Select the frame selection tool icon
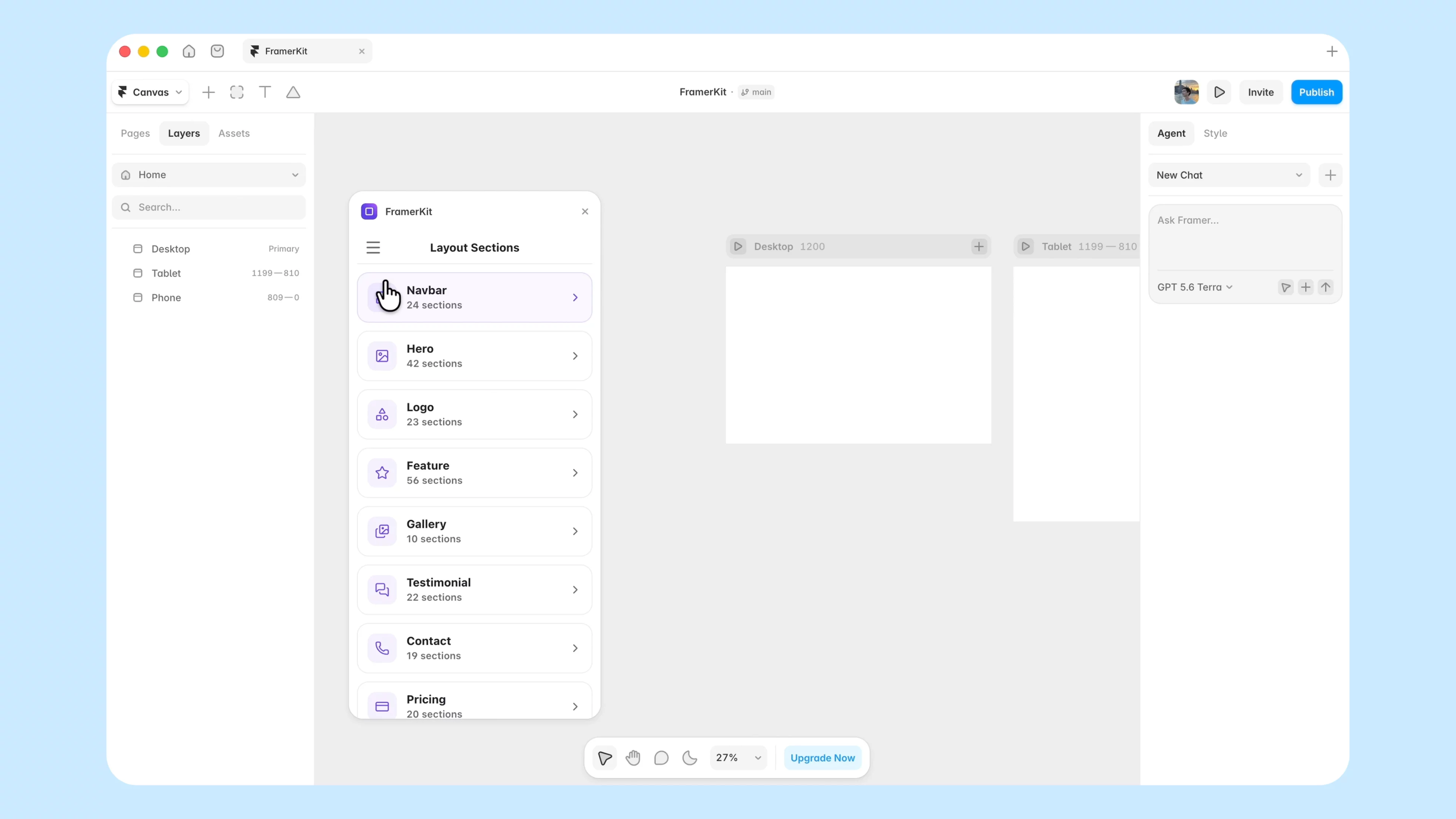This screenshot has height=819, width=1456. click(x=237, y=92)
